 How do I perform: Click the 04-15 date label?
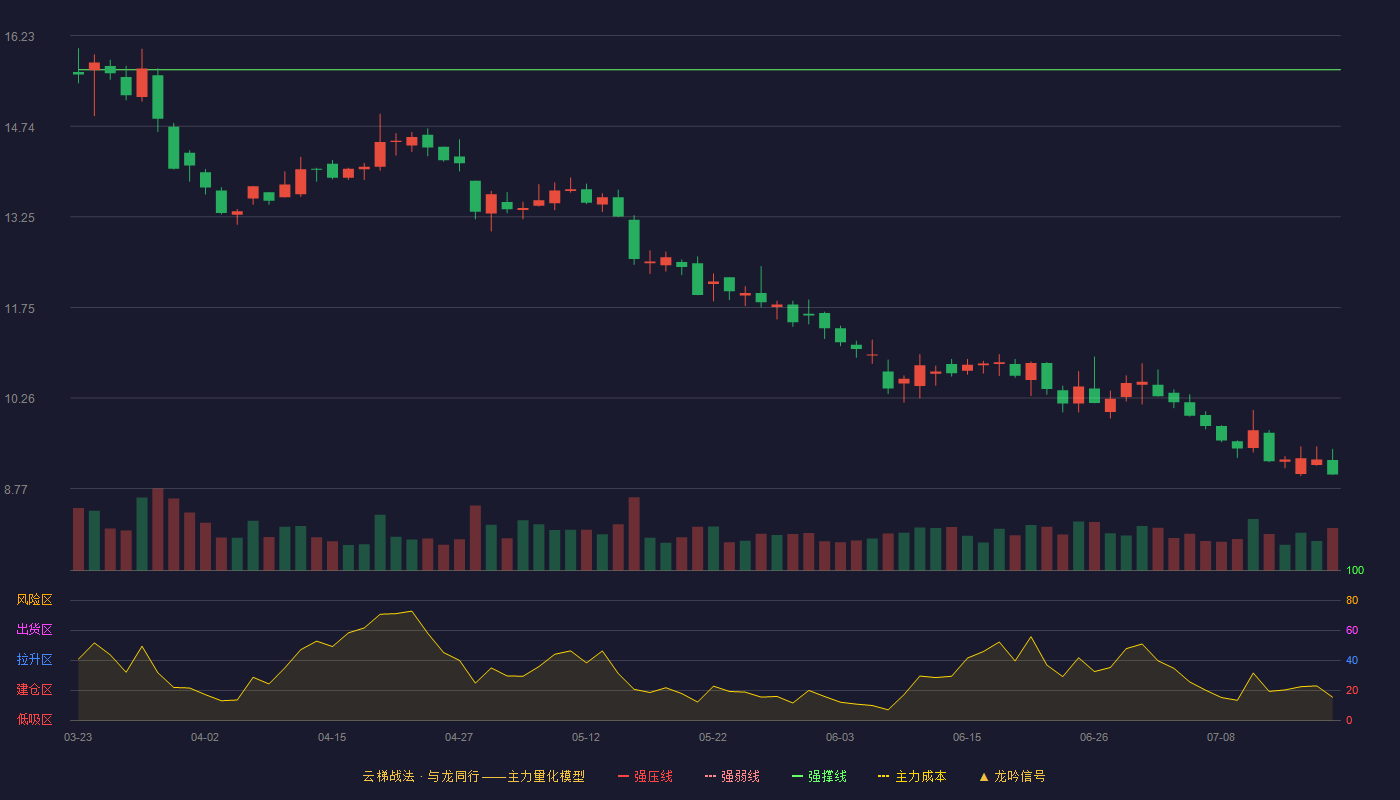[332, 737]
